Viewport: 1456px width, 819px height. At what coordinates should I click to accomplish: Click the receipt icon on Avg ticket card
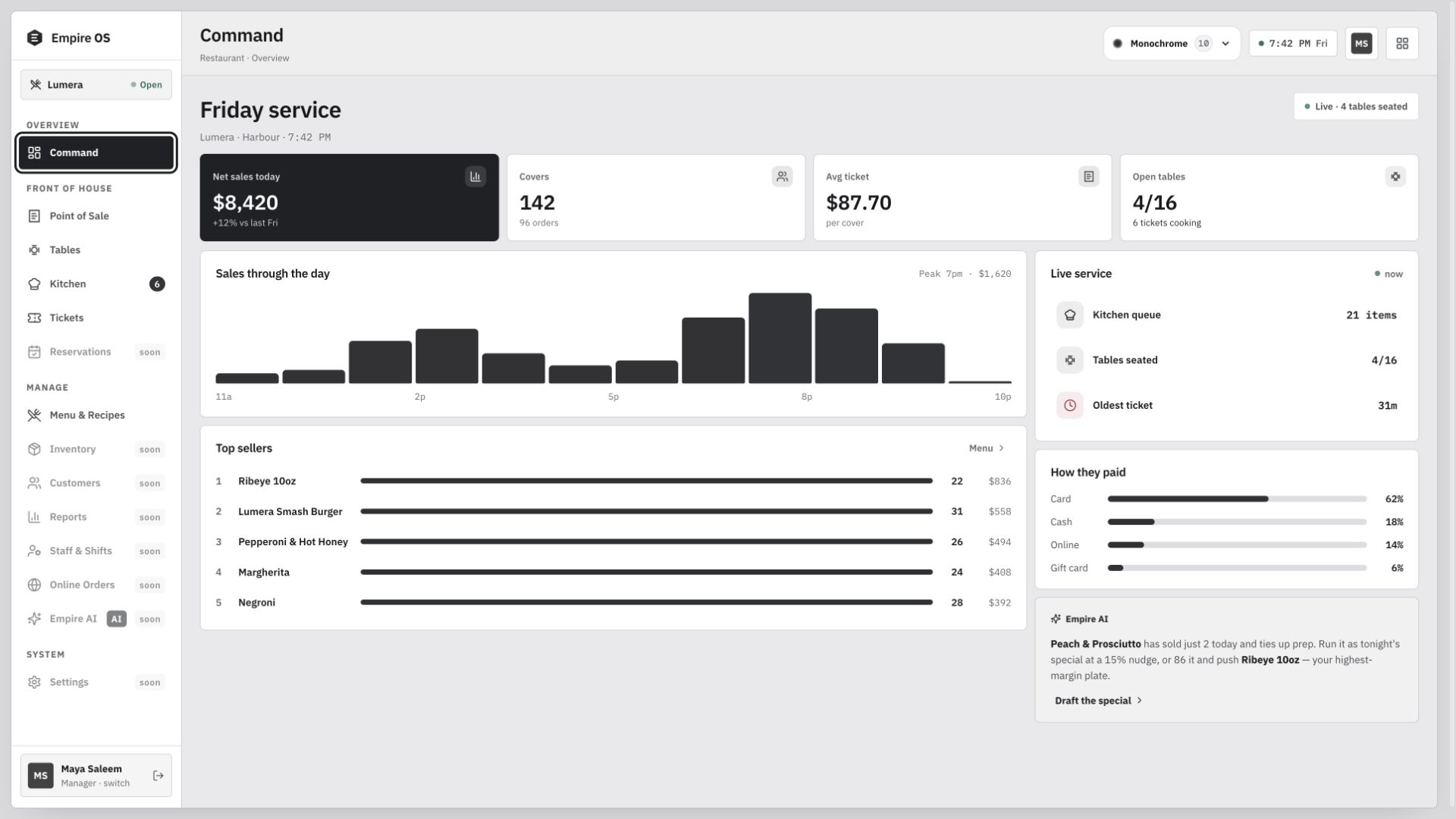pyautogui.click(x=1089, y=177)
